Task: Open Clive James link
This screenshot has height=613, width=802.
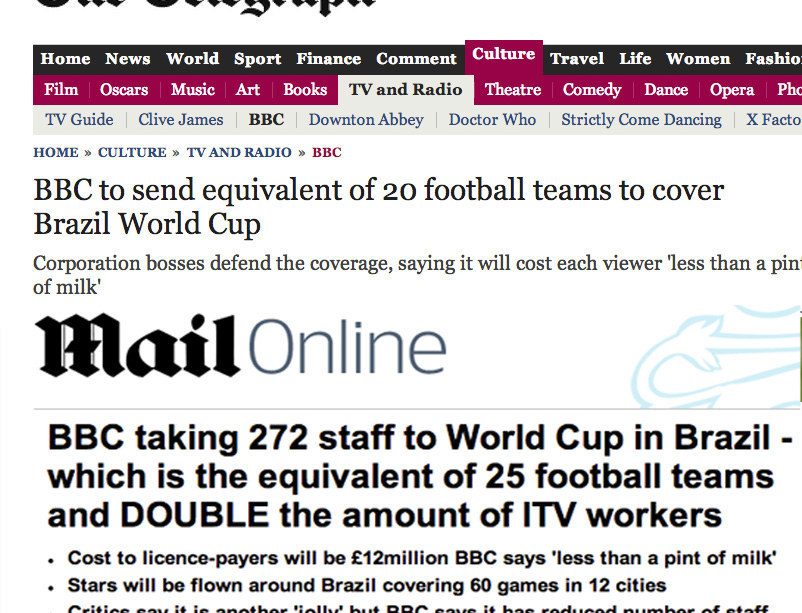Action: (181, 120)
